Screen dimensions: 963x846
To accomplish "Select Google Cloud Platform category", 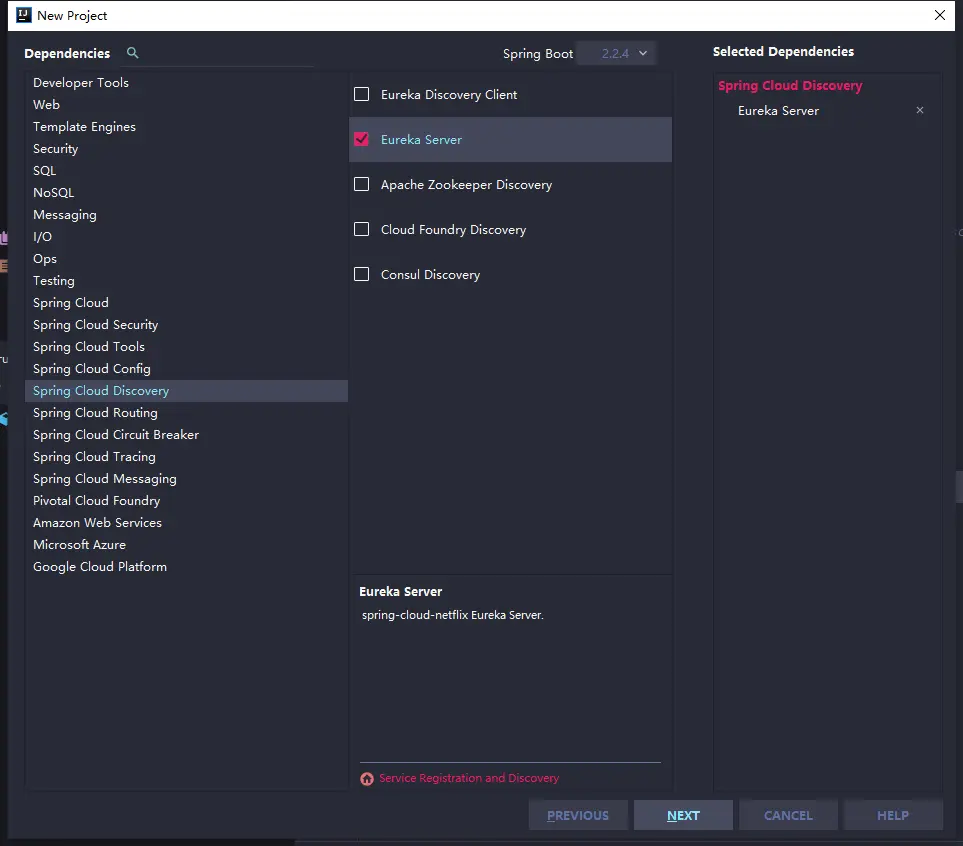I will point(187,567).
